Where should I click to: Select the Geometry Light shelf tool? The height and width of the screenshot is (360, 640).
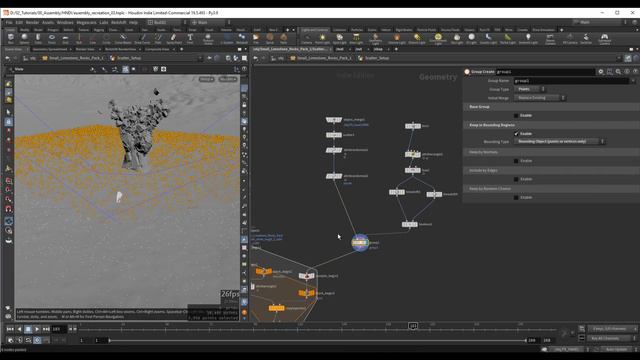pos(375,39)
